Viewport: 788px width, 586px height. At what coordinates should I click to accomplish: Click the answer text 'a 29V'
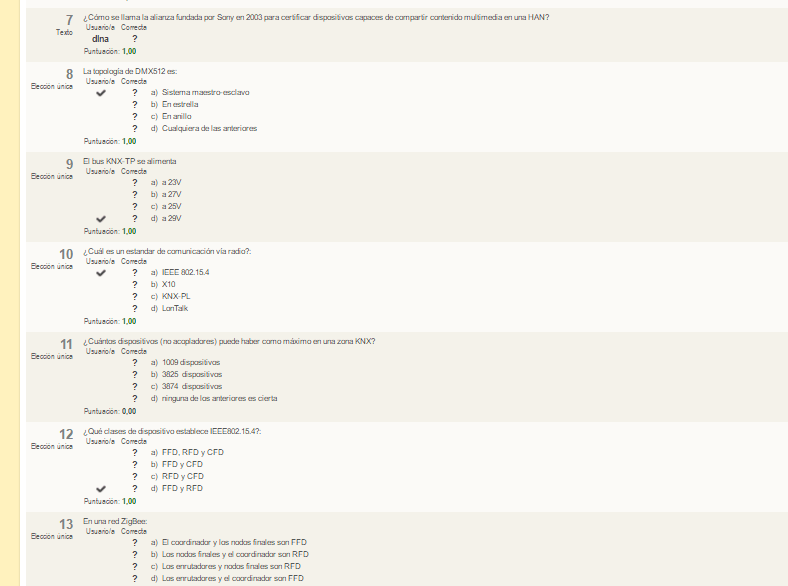(171, 219)
